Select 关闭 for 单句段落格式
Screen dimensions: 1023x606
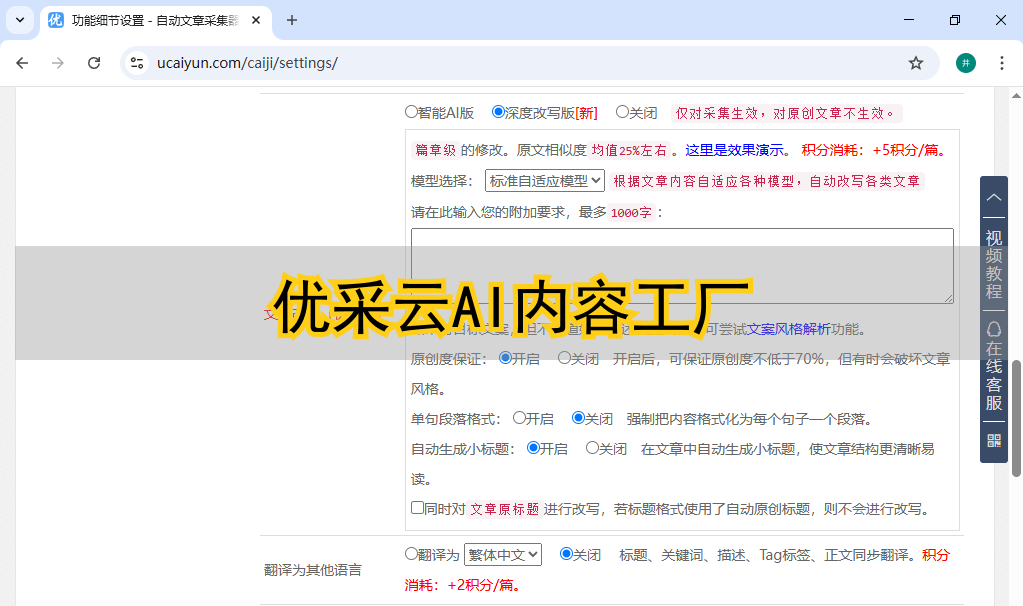(x=578, y=418)
